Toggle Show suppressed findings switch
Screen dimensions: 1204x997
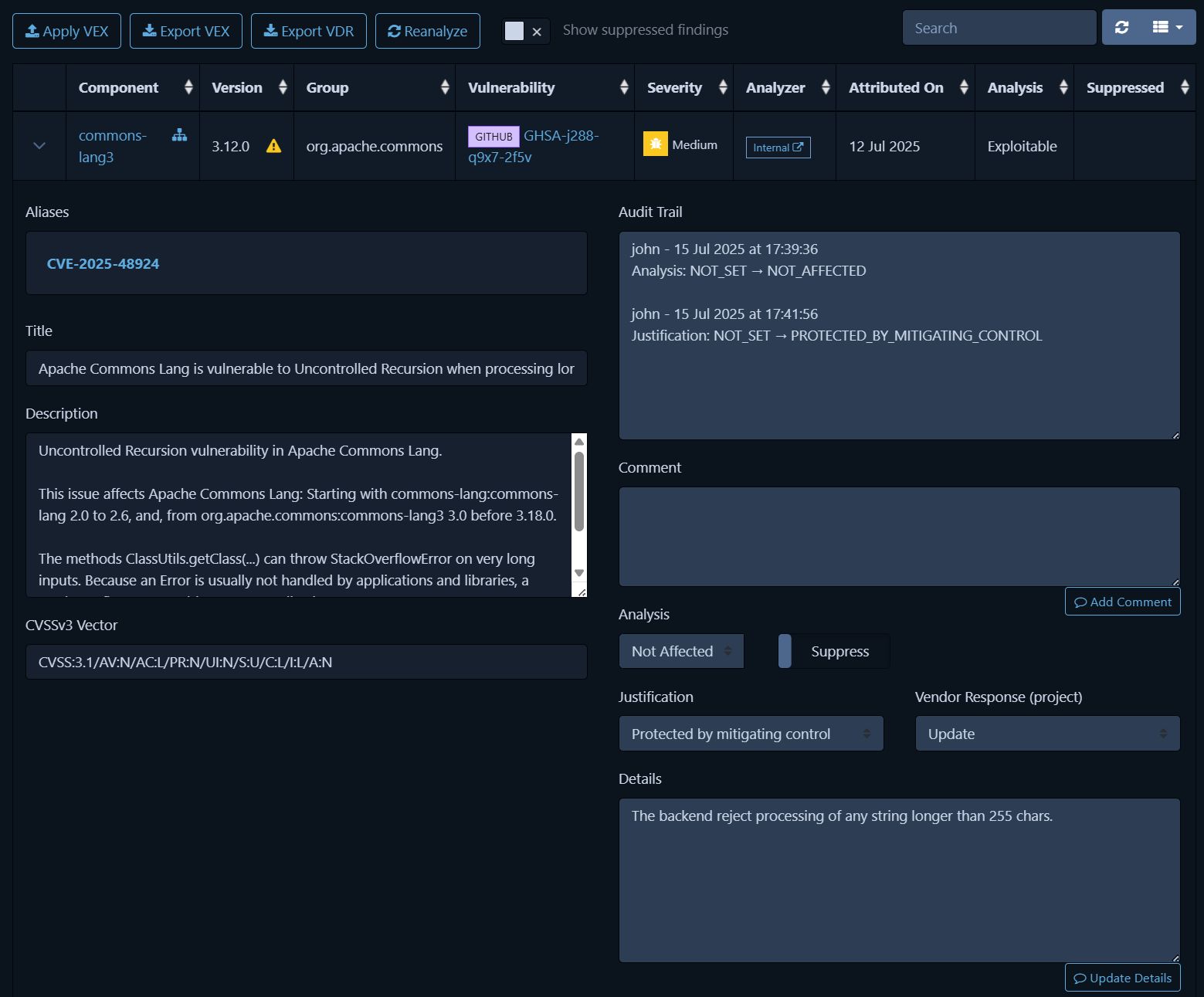(525, 31)
